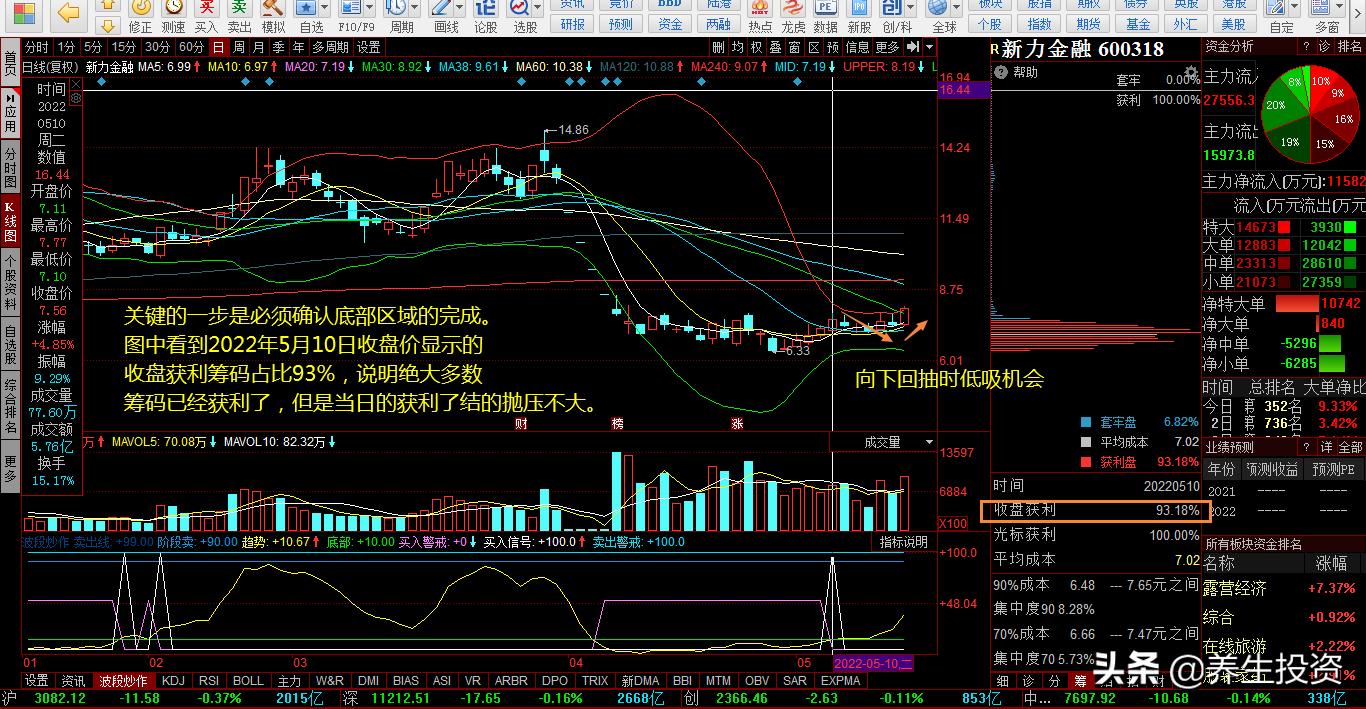Screen dimensions: 1366x709
Task: Click the question mark in 资金分析 header
Action: 1305,47
